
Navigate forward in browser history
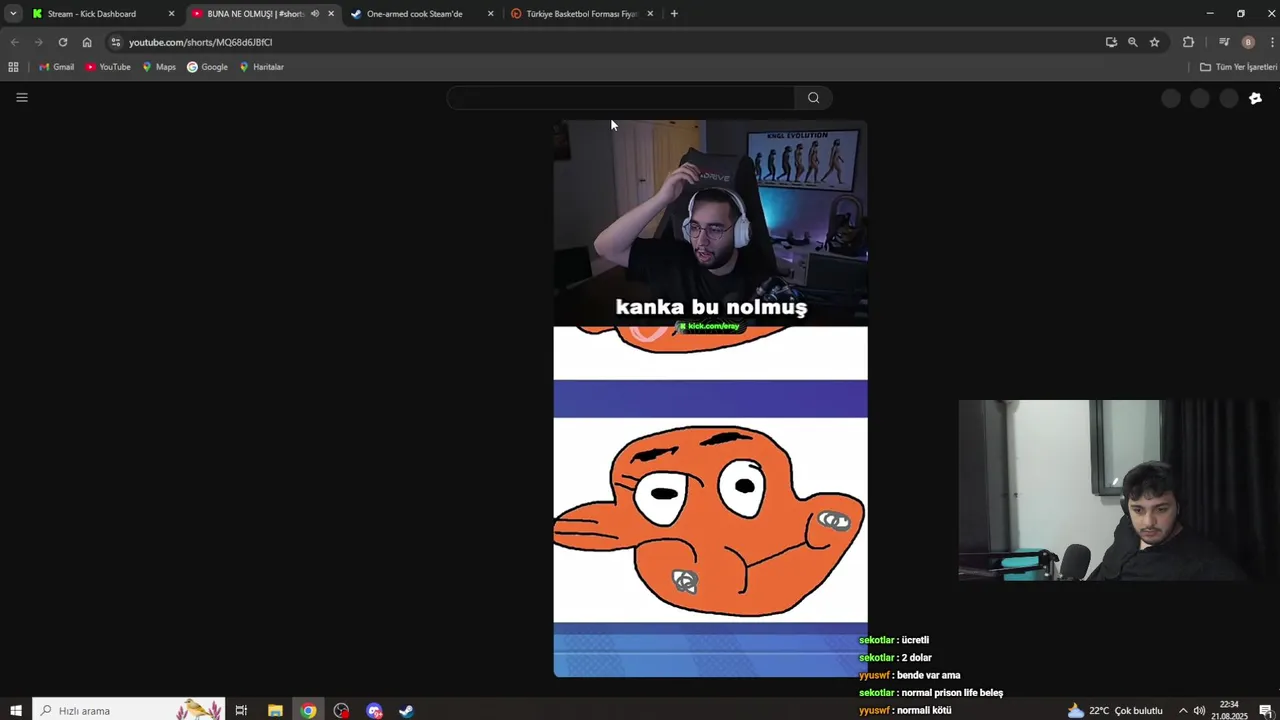coord(38,42)
